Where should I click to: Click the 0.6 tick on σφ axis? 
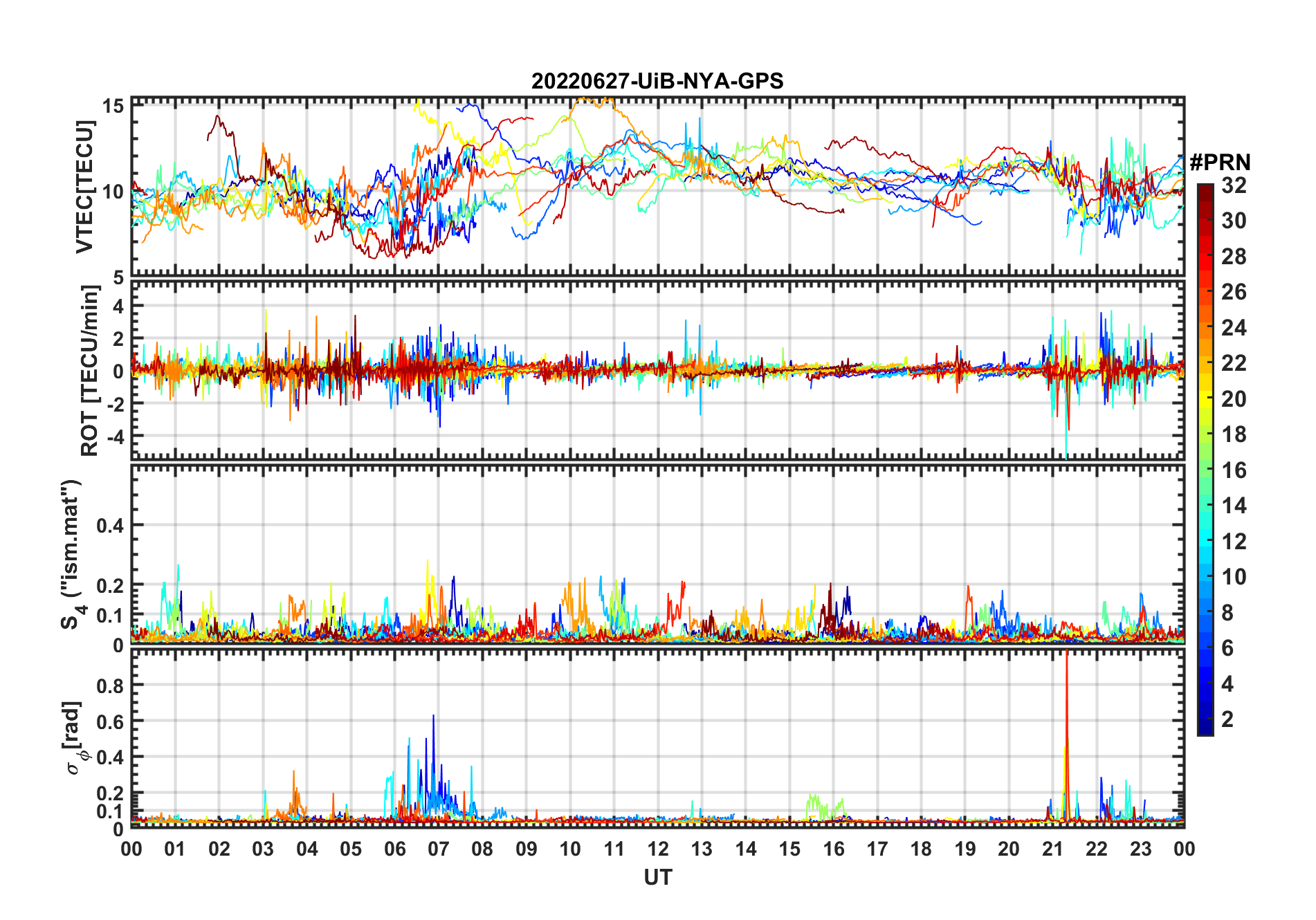click(110, 721)
